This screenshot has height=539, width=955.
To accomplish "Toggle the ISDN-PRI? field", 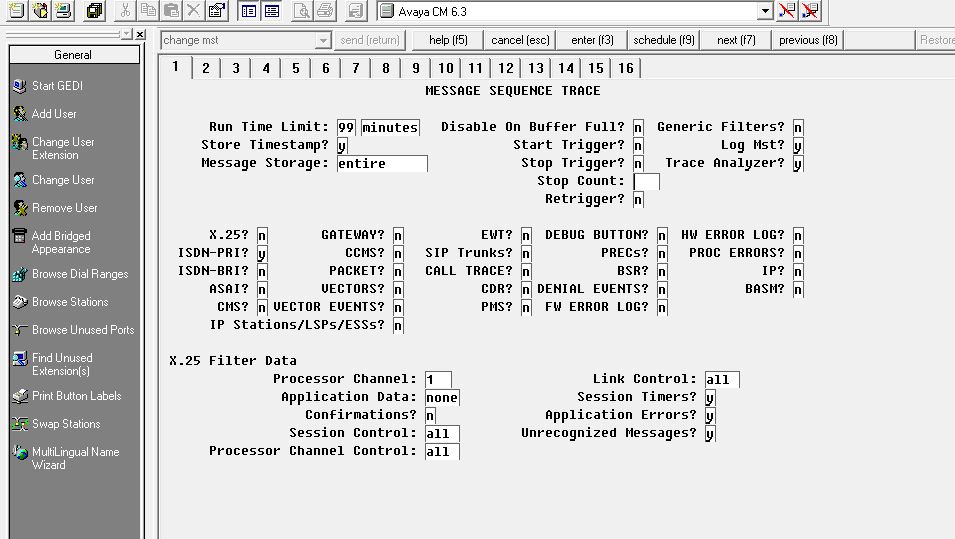I will (x=262, y=253).
